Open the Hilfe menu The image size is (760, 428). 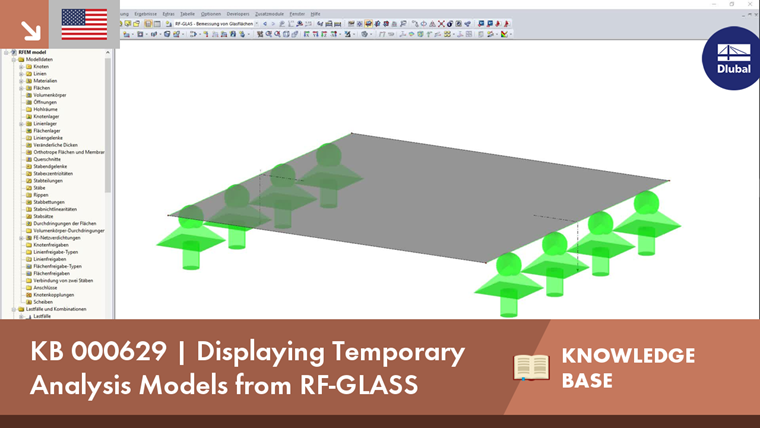click(x=316, y=14)
